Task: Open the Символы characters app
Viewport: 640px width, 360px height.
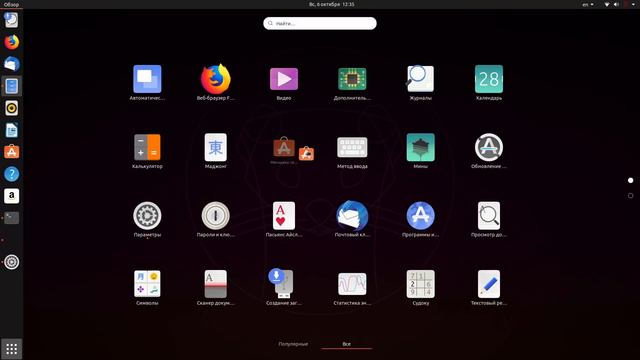Action: [147, 284]
